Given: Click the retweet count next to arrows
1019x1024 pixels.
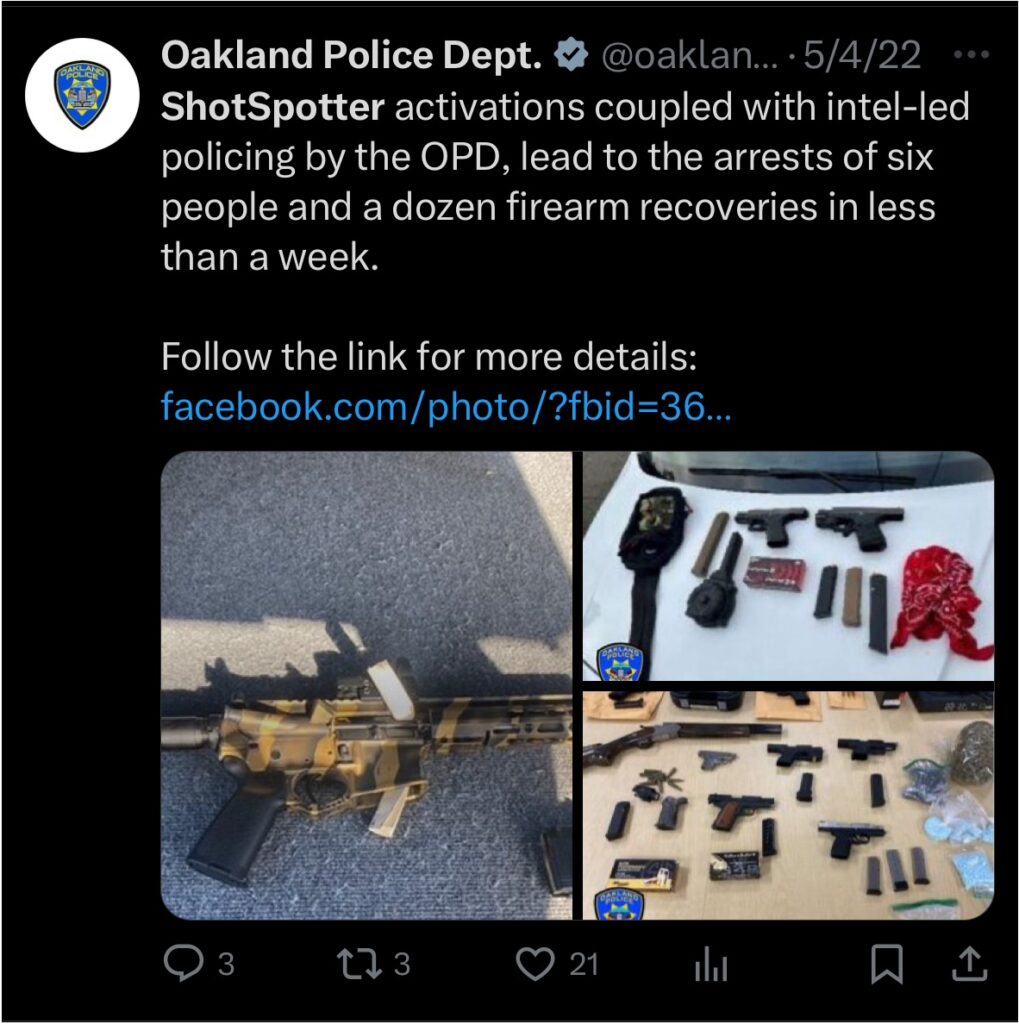Looking at the screenshot, I should pyautogui.click(x=402, y=964).
